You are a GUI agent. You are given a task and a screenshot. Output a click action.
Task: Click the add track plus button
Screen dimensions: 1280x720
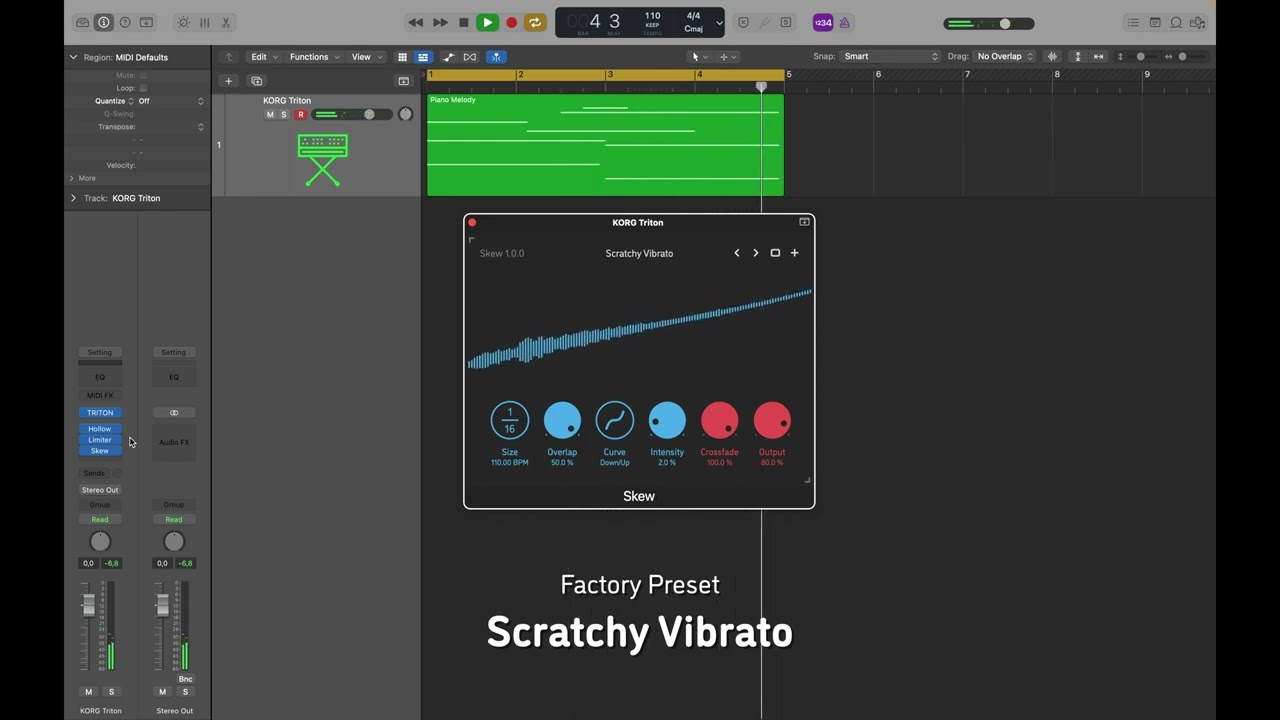(228, 81)
